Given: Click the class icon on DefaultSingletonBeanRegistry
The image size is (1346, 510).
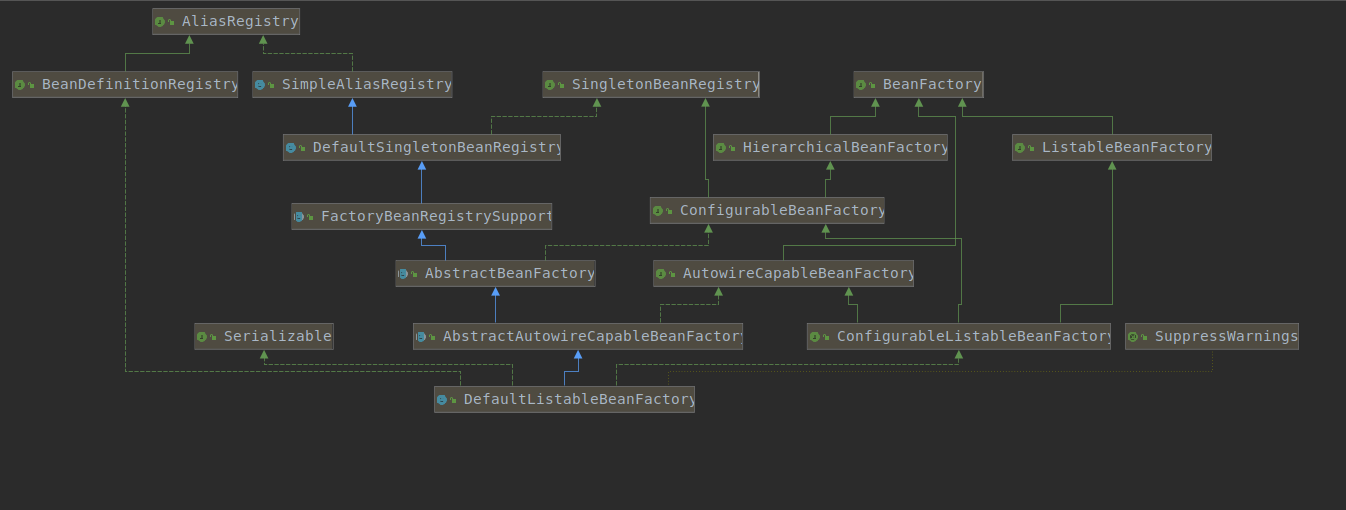Looking at the screenshot, I should click(x=292, y=148).
